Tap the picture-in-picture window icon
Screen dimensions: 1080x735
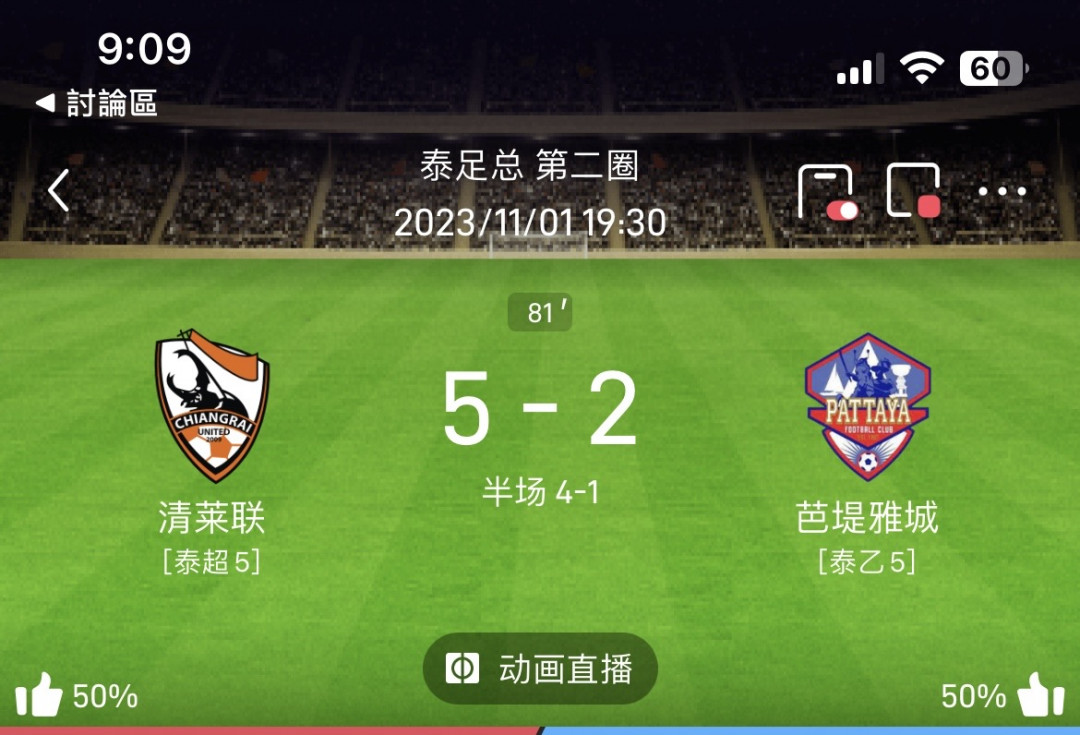(x=914, y=191)
